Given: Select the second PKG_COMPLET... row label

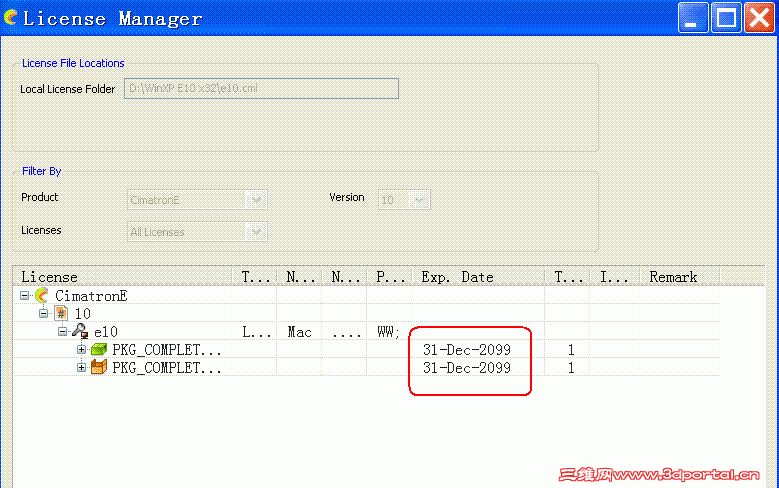Looking at the screenshot, I should click(x=167, y=367).
